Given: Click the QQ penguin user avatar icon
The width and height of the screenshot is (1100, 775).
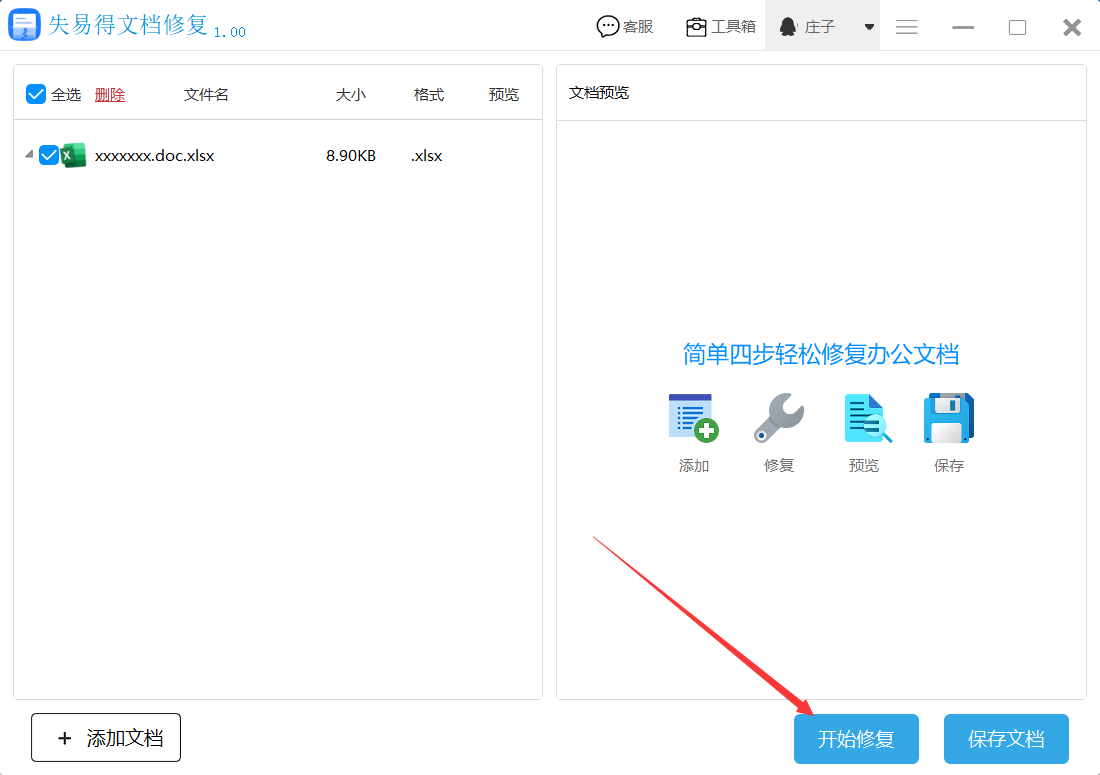Looking at the screenshot, I should [x=788, y=27].
